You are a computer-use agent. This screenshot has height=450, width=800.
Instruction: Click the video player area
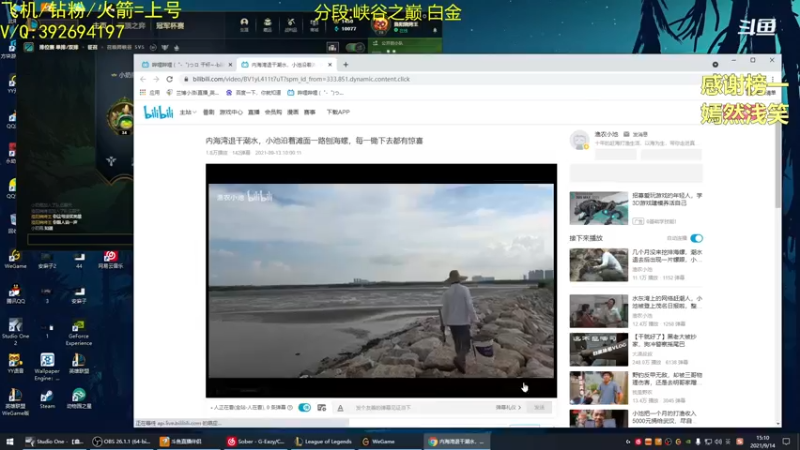click(x=381, y=281)
